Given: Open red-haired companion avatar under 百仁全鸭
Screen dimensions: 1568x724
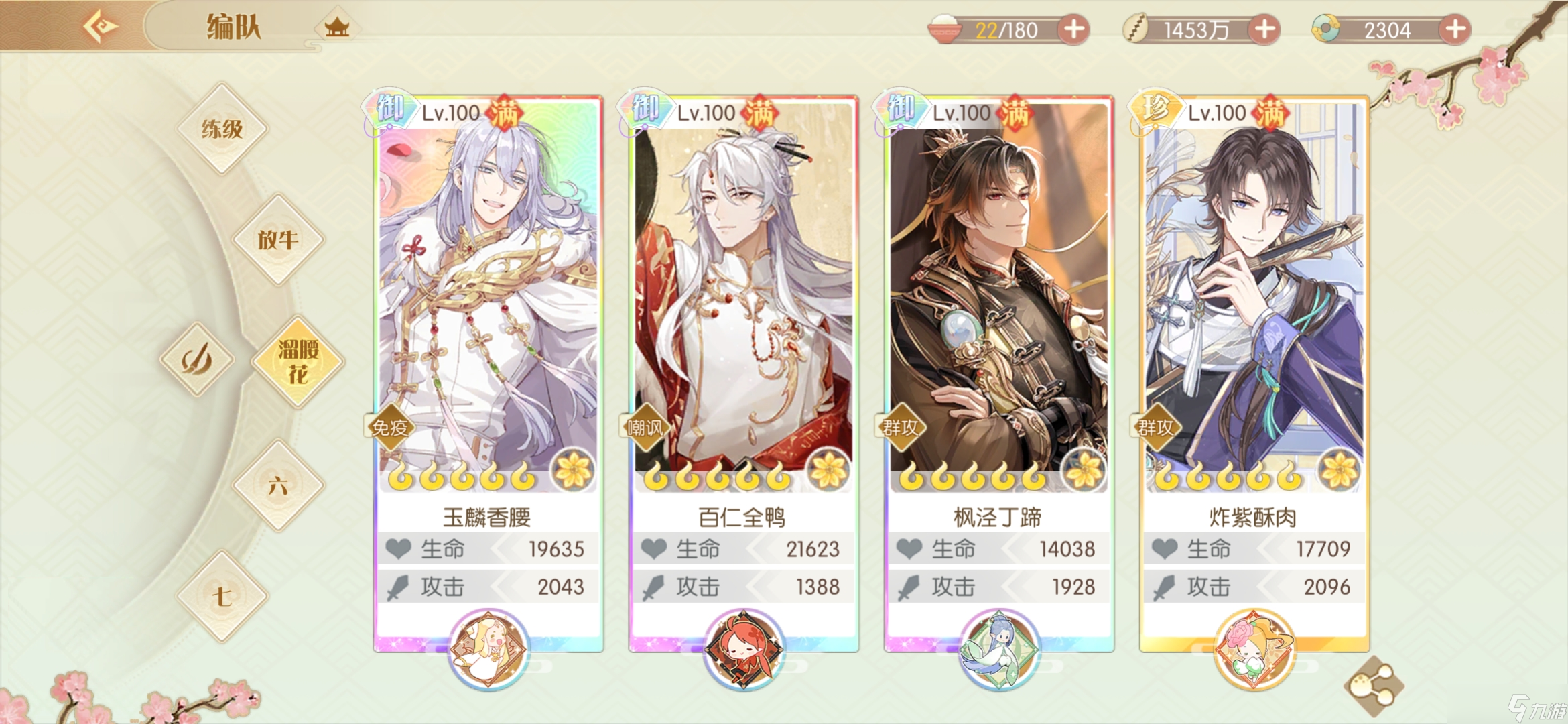Looking at the screenshot, I should [743, 649].
